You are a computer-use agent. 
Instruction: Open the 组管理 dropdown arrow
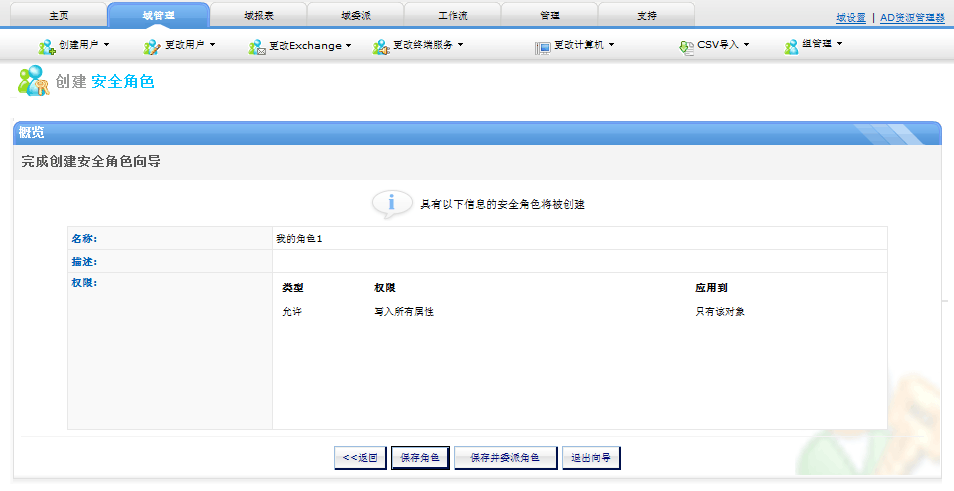(839, 44)
